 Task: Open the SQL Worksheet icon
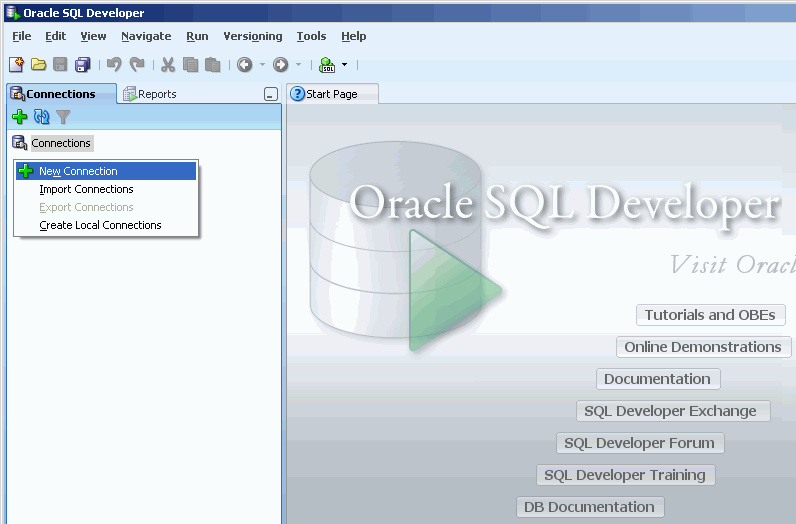click(x=327, y=64)
